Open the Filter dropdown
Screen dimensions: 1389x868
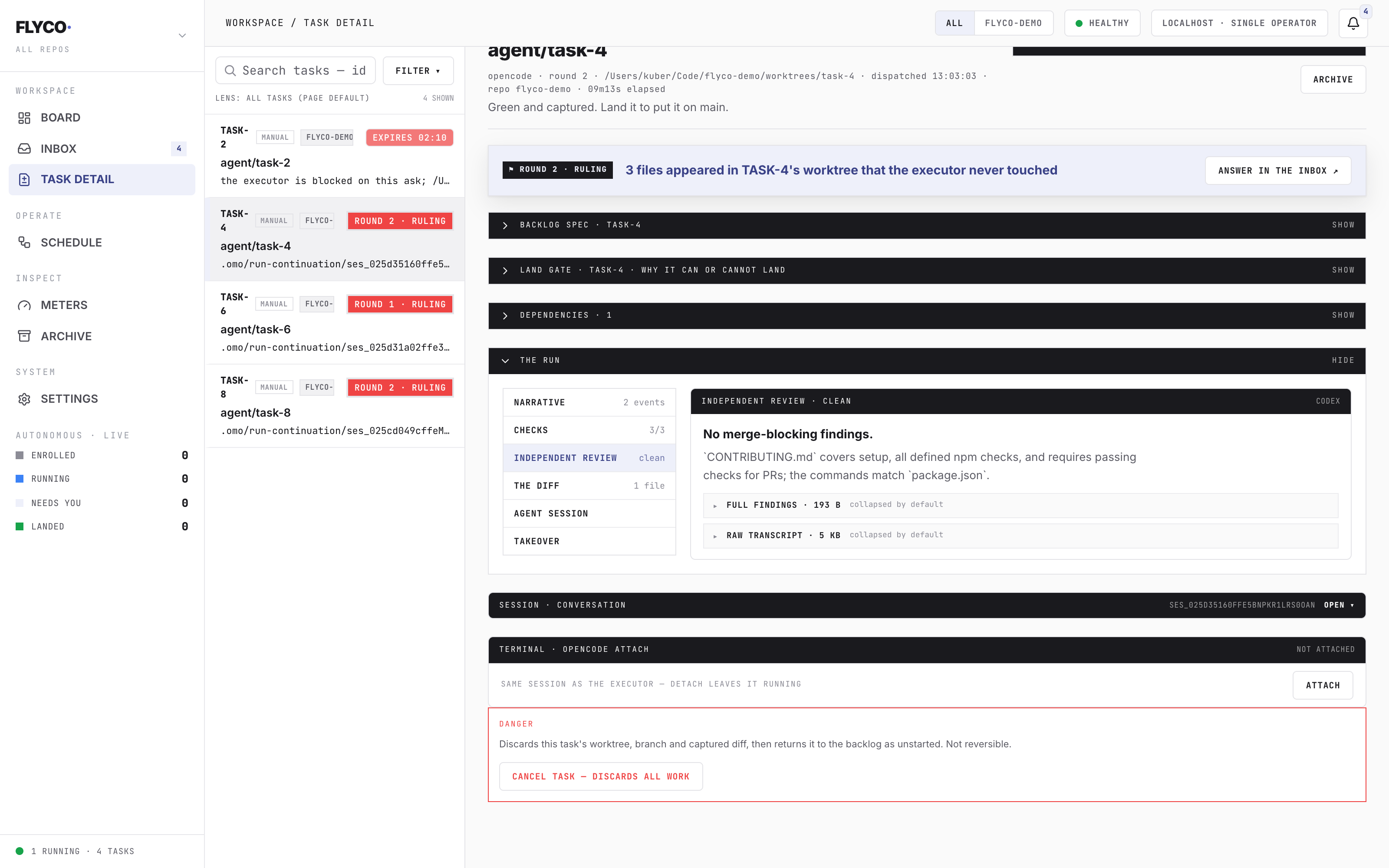pyautogui.click(x=418, y=71)
